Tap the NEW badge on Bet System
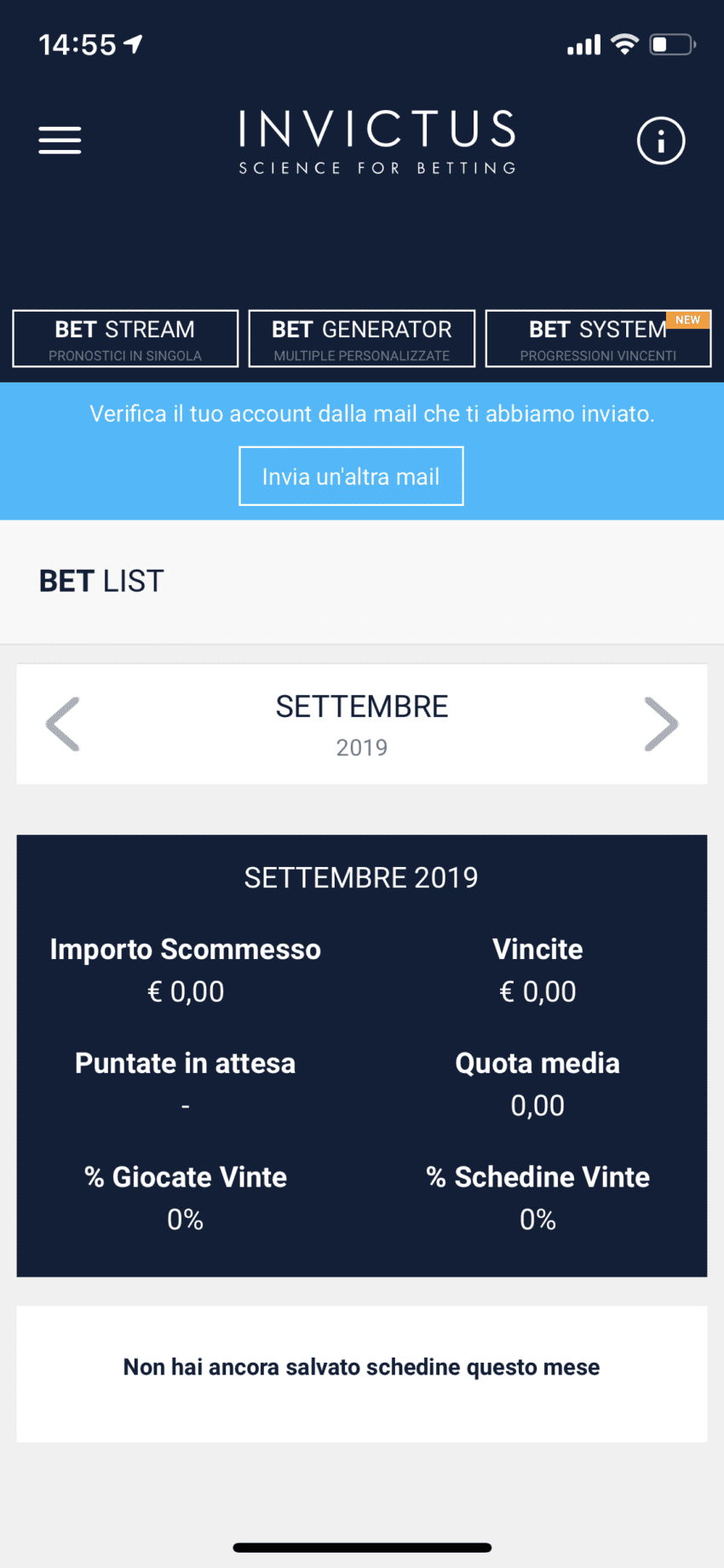724x1568 pixels. [688, 320]
